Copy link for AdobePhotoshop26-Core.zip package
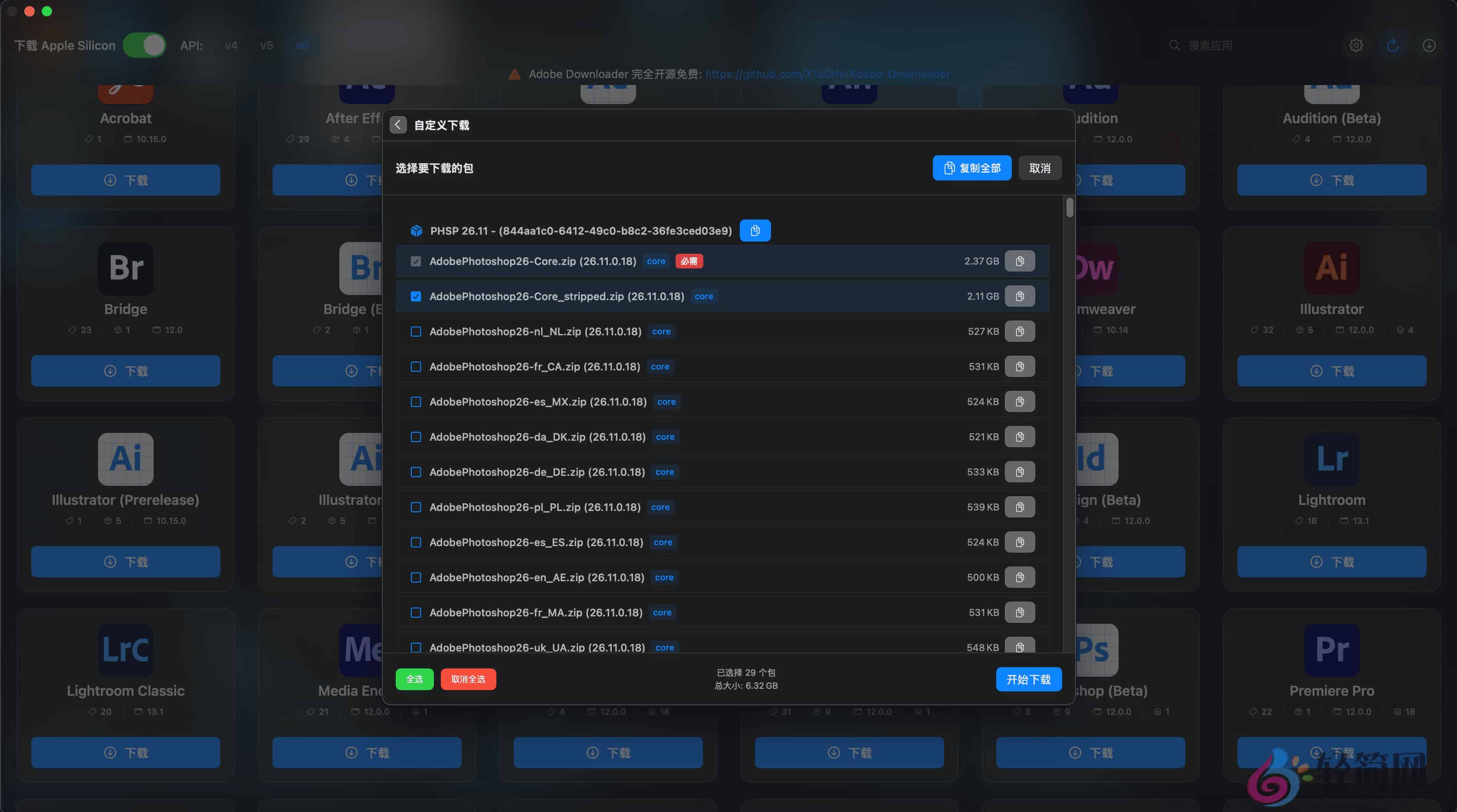This screenshot has height=812, width=1457. pos(1020,261)
